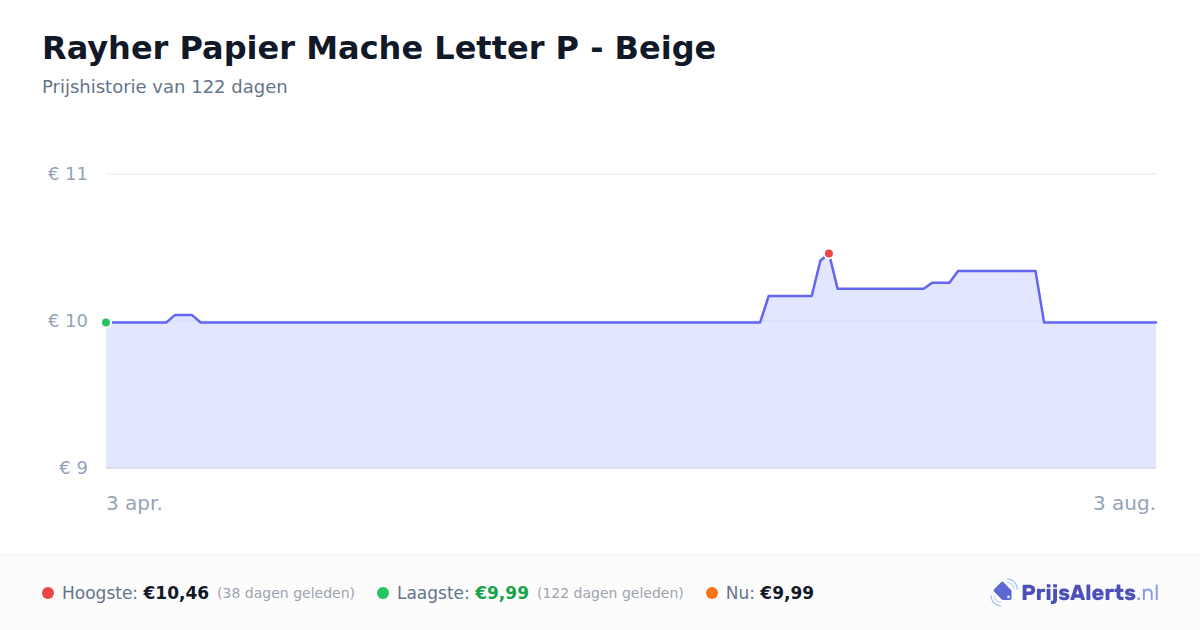This screenshot has width=1200, height=630.
Task: Select the current price €9,99 after Nu
Action: coord(787,593)
